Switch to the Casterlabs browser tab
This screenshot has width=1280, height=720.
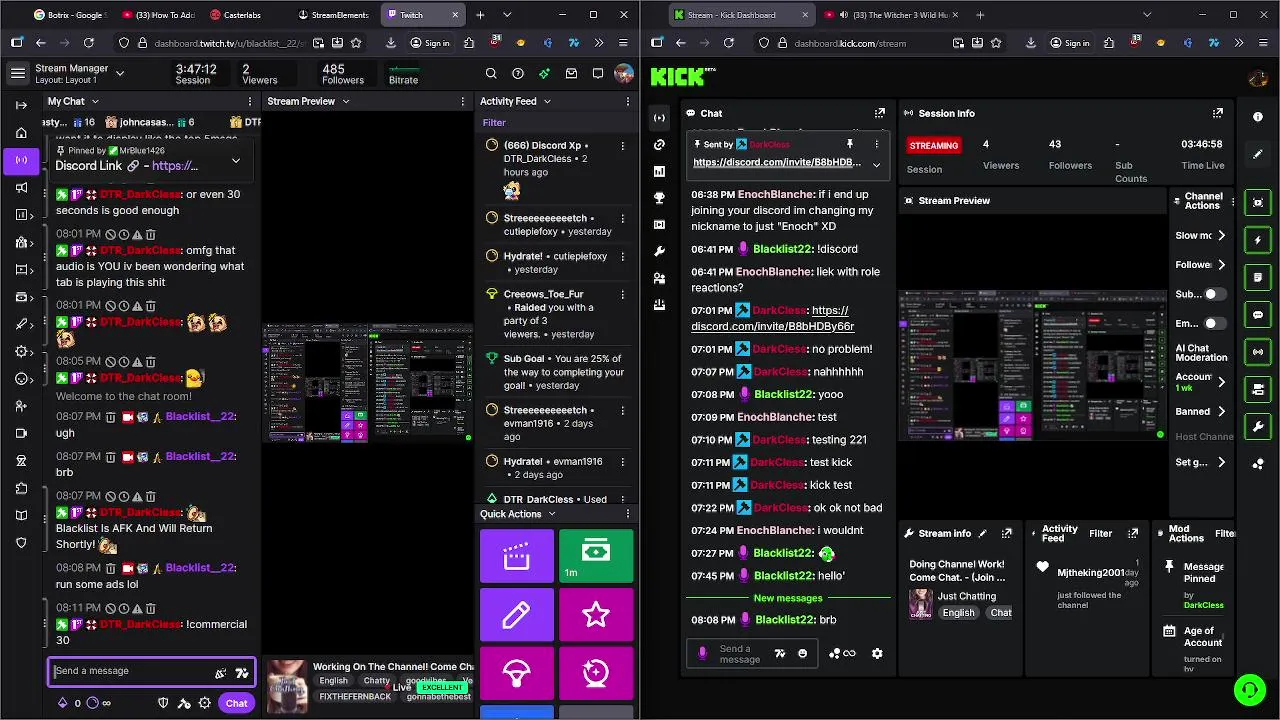click(x=243, y=15)
